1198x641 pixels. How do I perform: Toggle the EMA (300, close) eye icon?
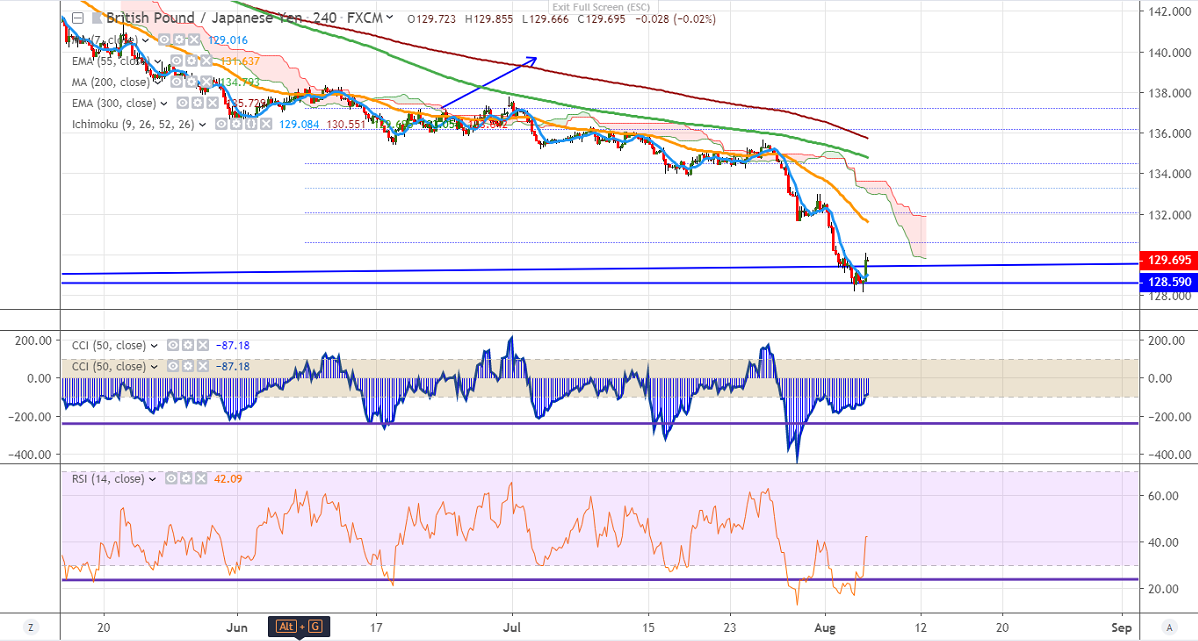coord(183,103)
